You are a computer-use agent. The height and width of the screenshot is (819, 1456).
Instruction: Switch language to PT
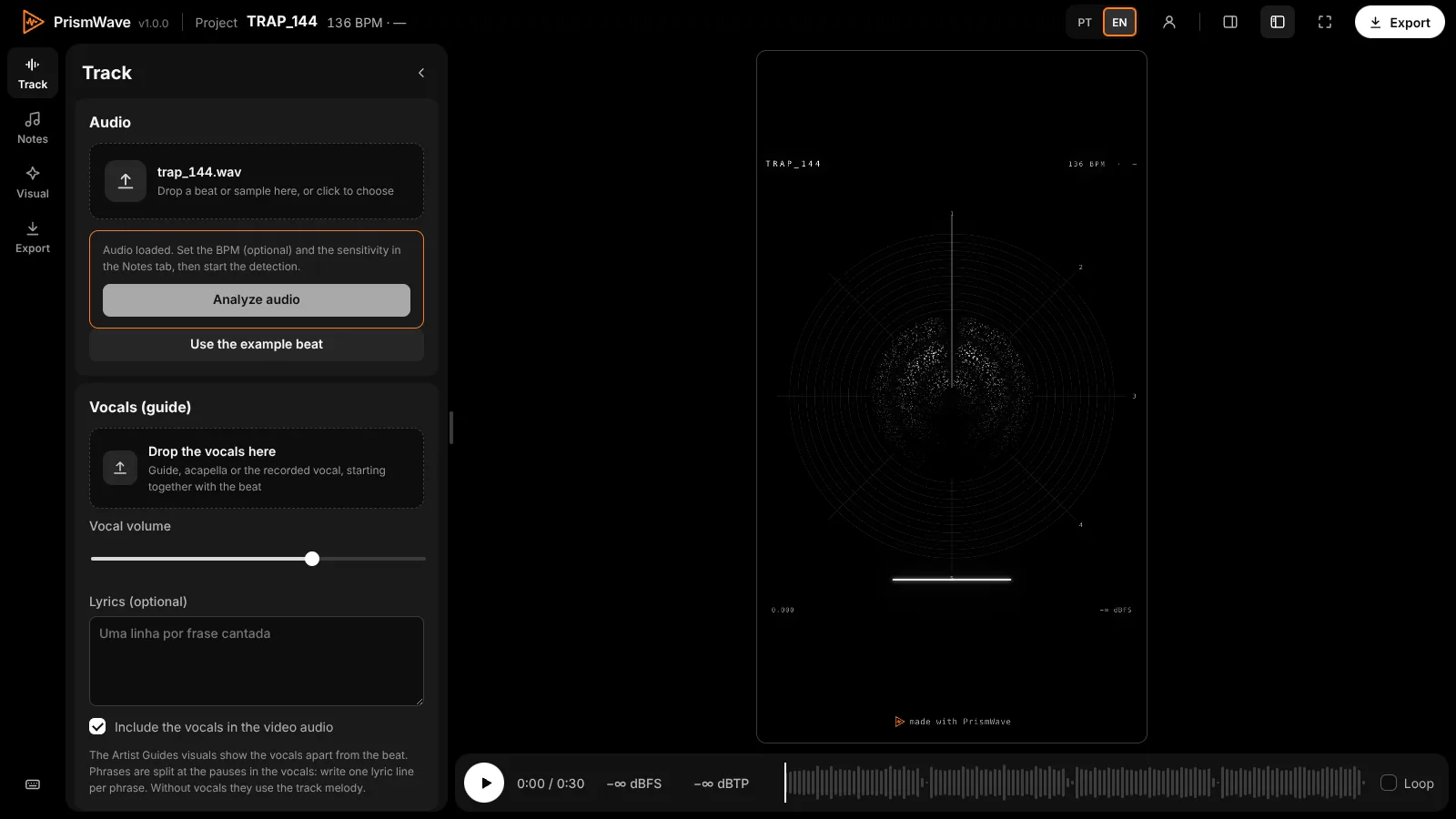click(1085, 22)
